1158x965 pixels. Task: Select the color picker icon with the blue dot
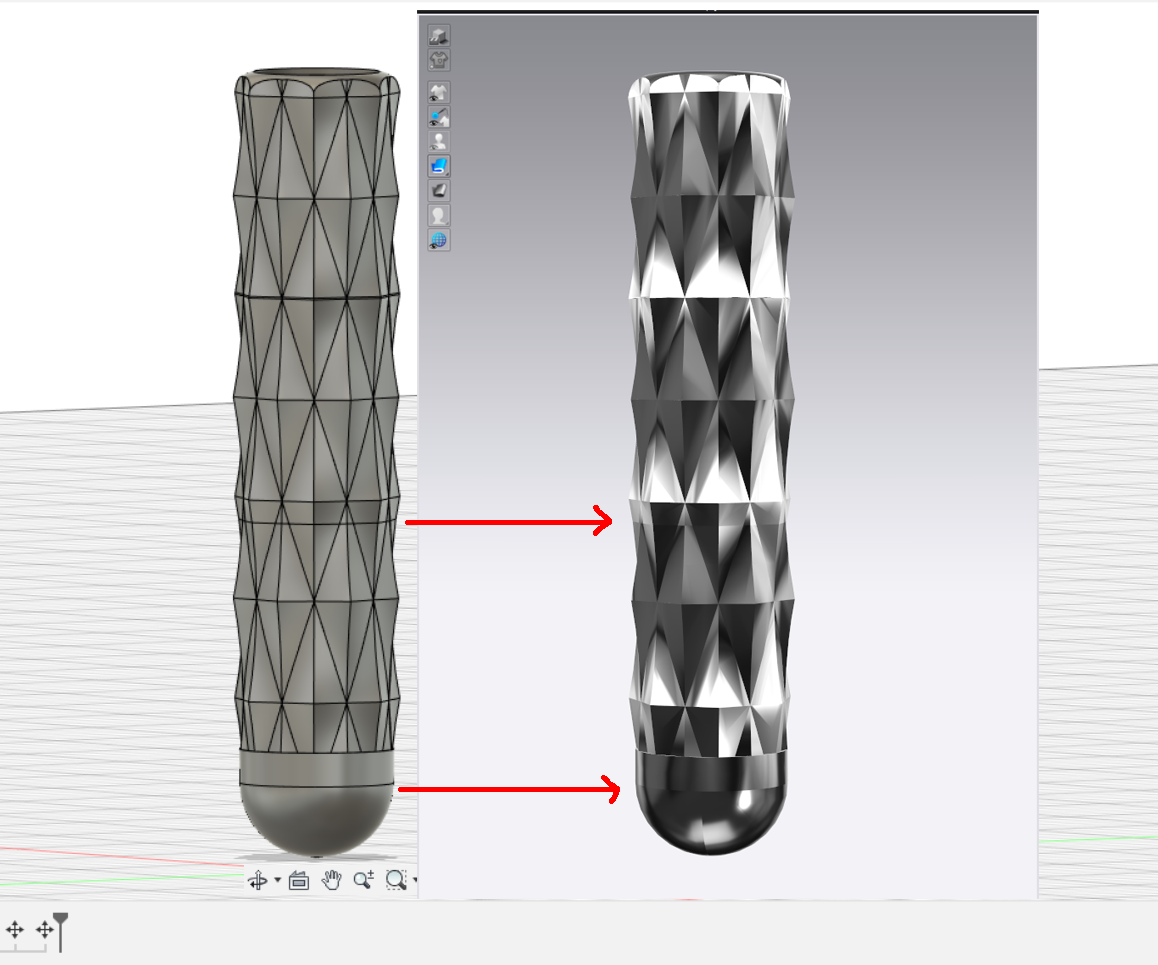(437, 115)
